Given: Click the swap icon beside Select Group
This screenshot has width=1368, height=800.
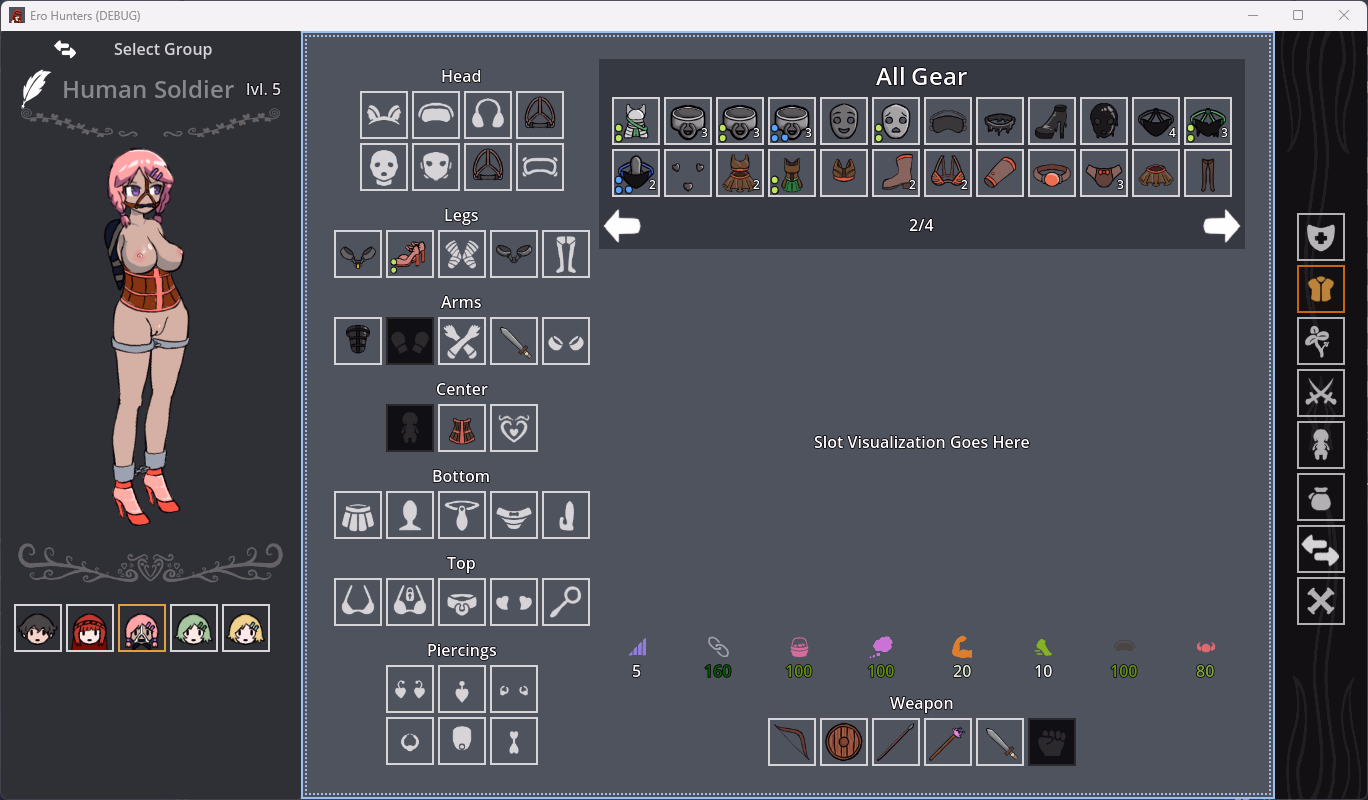Looking at the screenshot, I should [x=65, y=49].
